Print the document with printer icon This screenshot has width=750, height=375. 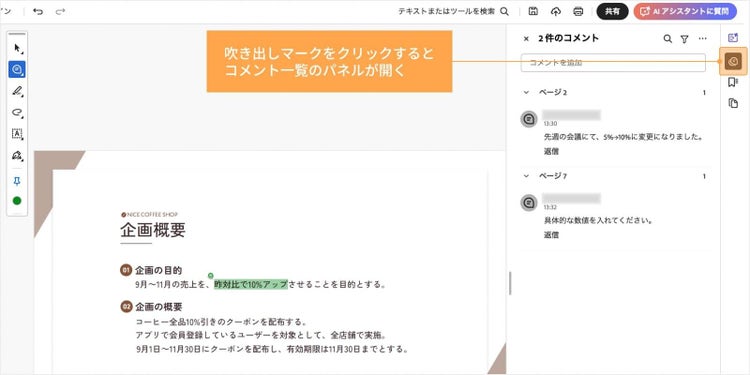point(578,11)
